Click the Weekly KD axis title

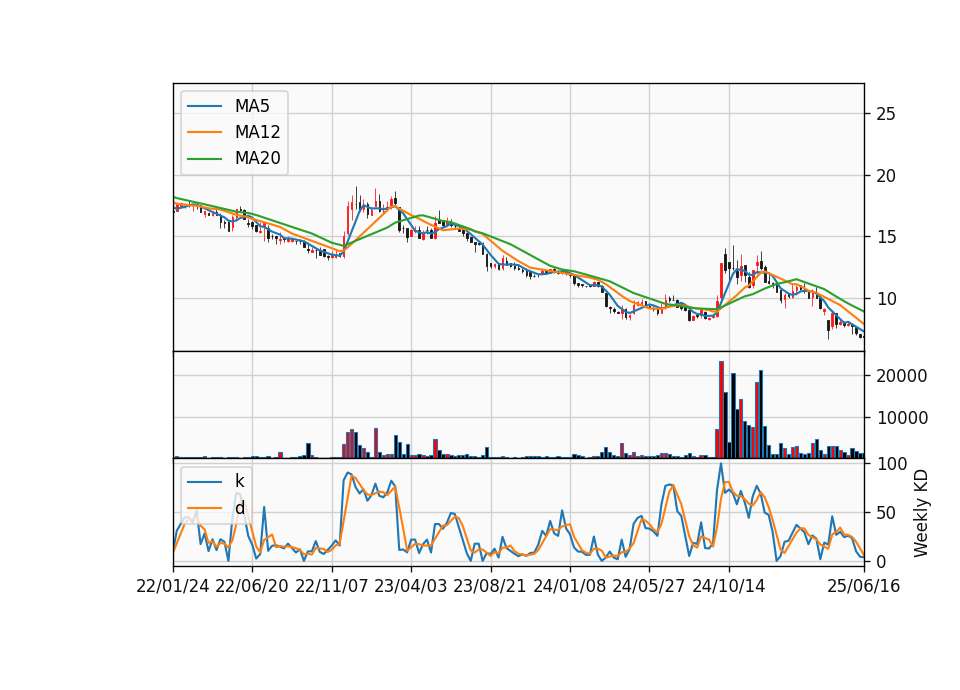[x=921, y=513]
